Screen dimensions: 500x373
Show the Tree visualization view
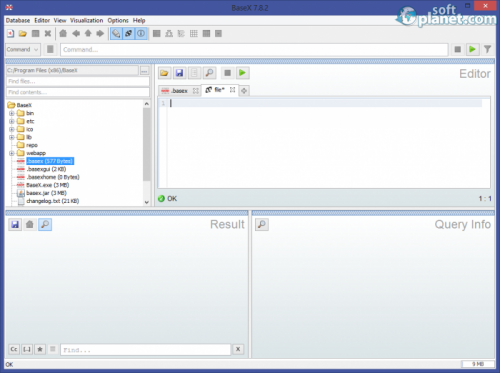tap(169, 33)
